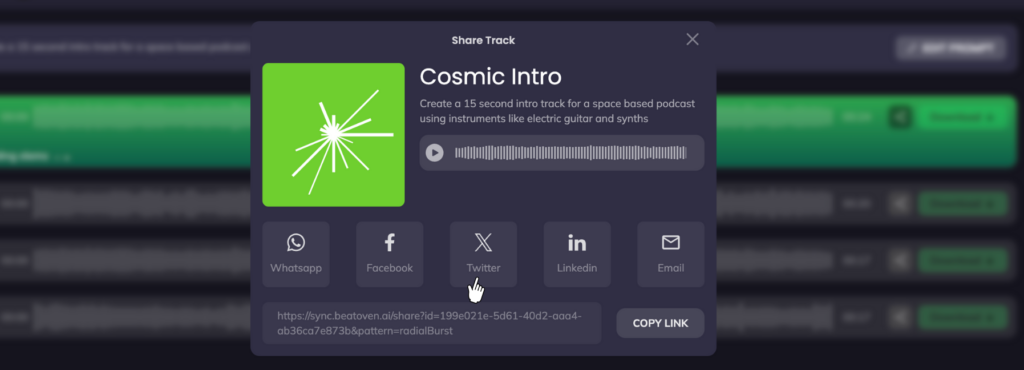The width and height of the screenshot is (1024, 370).
Task: Seek within the preview waveform
Action: [x=571, y=153]
